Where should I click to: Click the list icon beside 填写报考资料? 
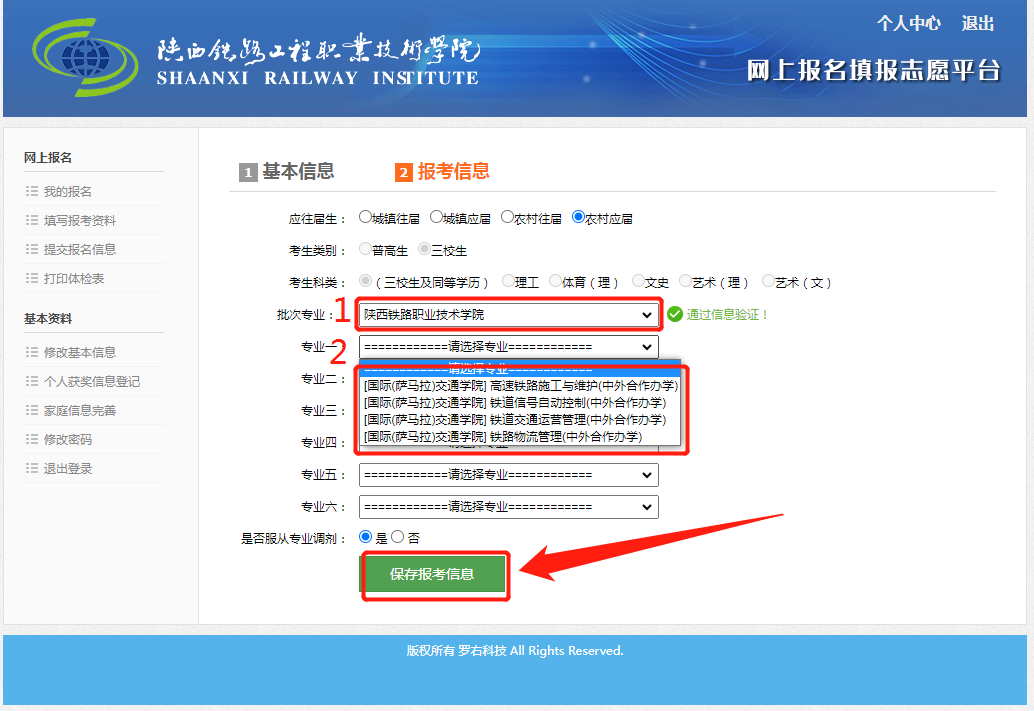click(32, 221)
